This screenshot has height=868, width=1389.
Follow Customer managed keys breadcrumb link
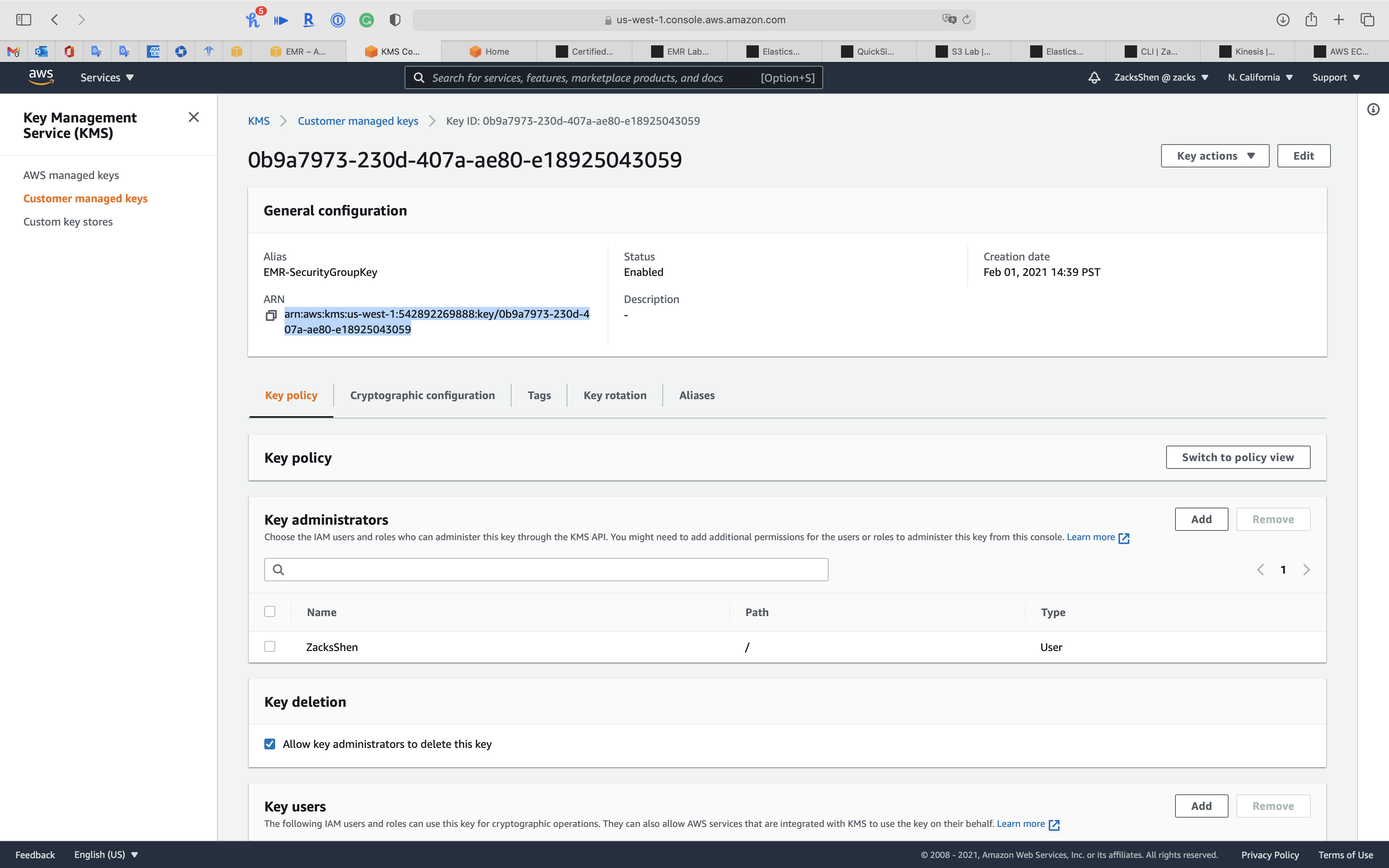[x=358, y=121]
